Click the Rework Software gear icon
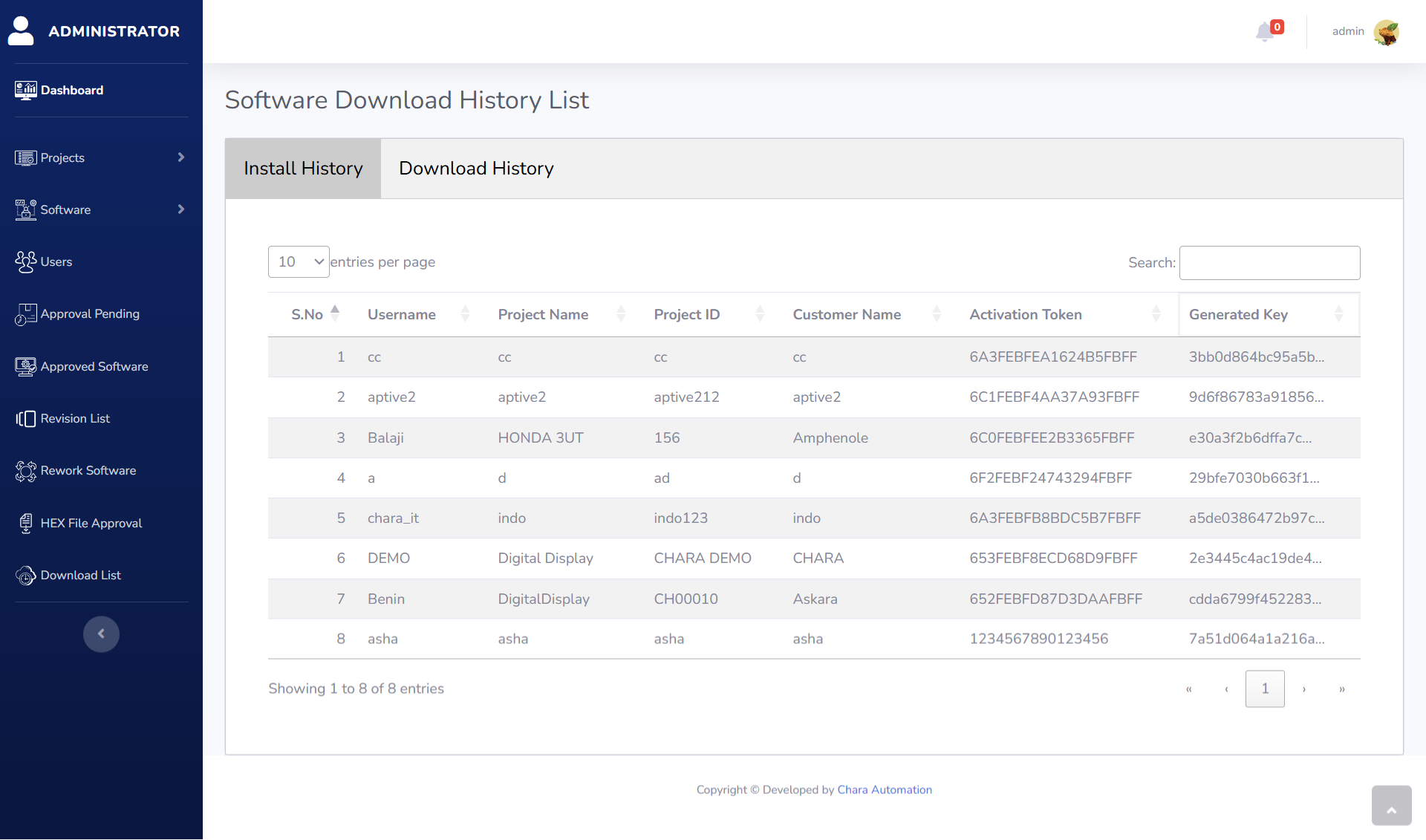 click(25, 471)
